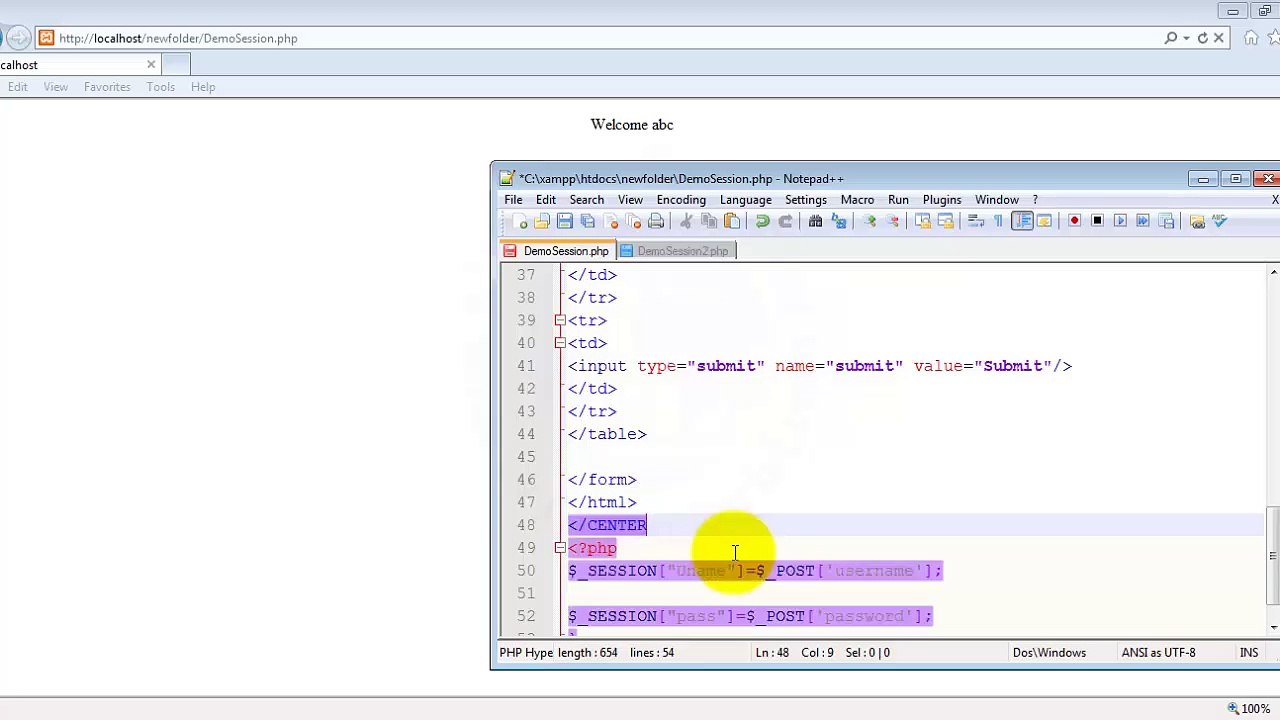
Task: Click the spell check ABC icon
Action: point(1219,221)
